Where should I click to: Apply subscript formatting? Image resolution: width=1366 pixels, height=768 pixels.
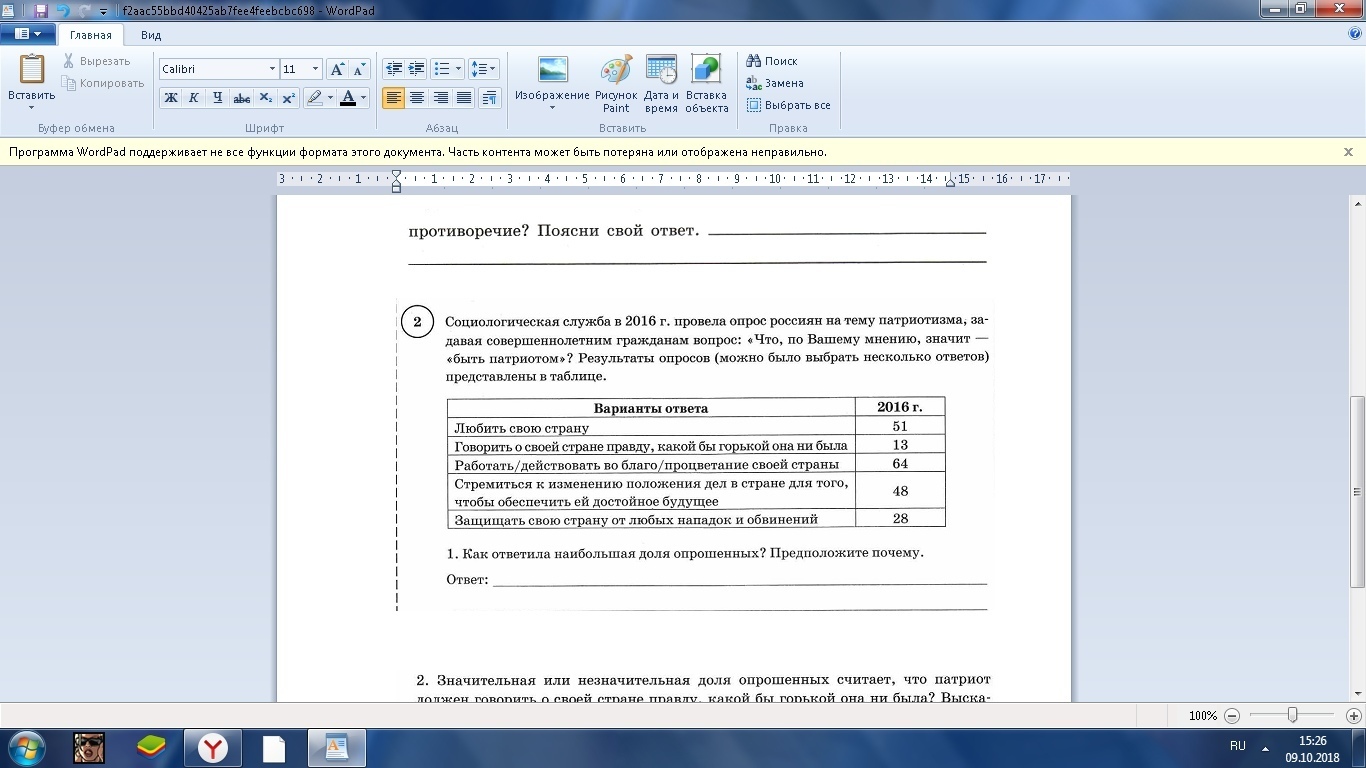tap(265, 98)
